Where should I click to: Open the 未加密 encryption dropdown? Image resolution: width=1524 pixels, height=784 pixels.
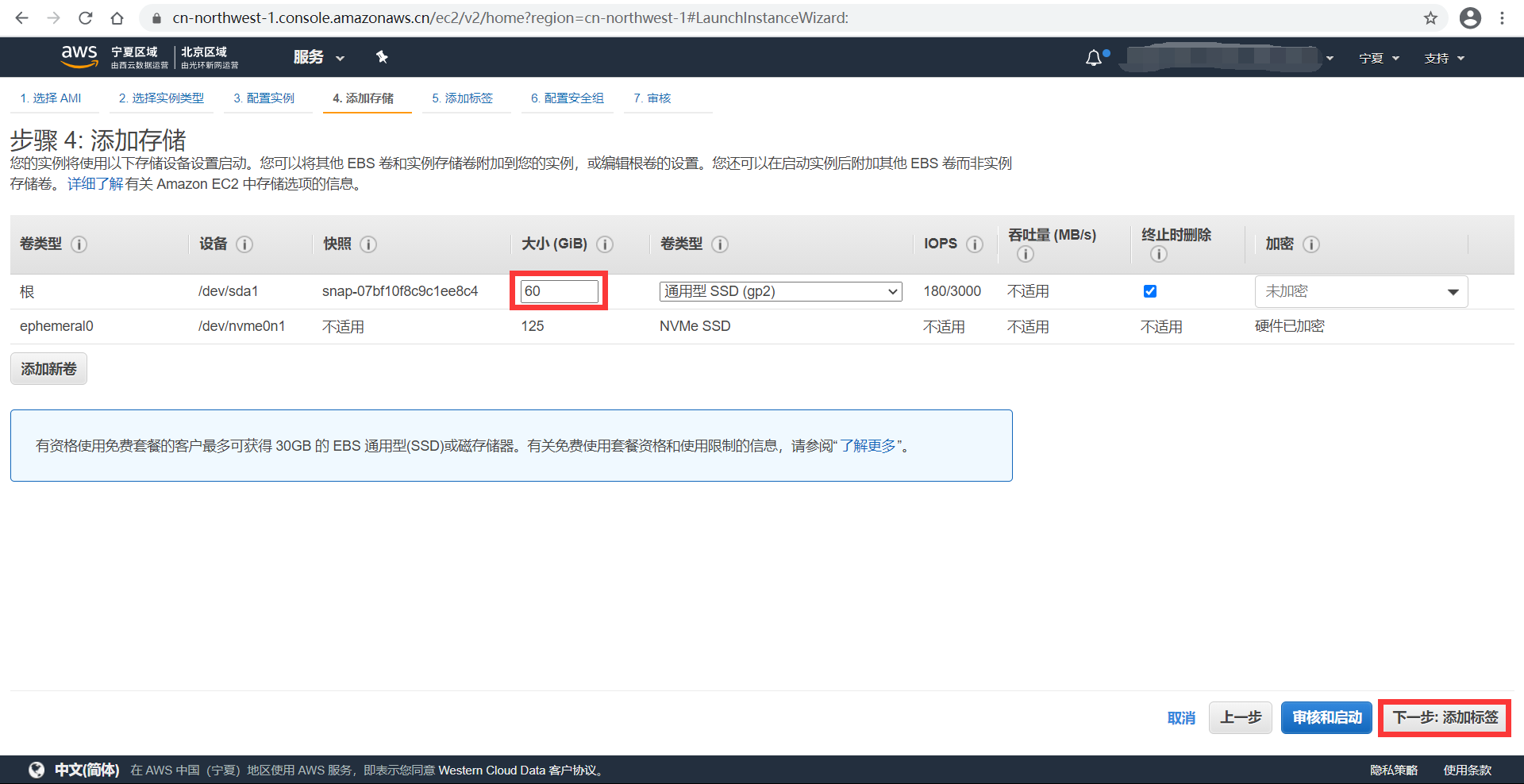(x=1360, y=291)
